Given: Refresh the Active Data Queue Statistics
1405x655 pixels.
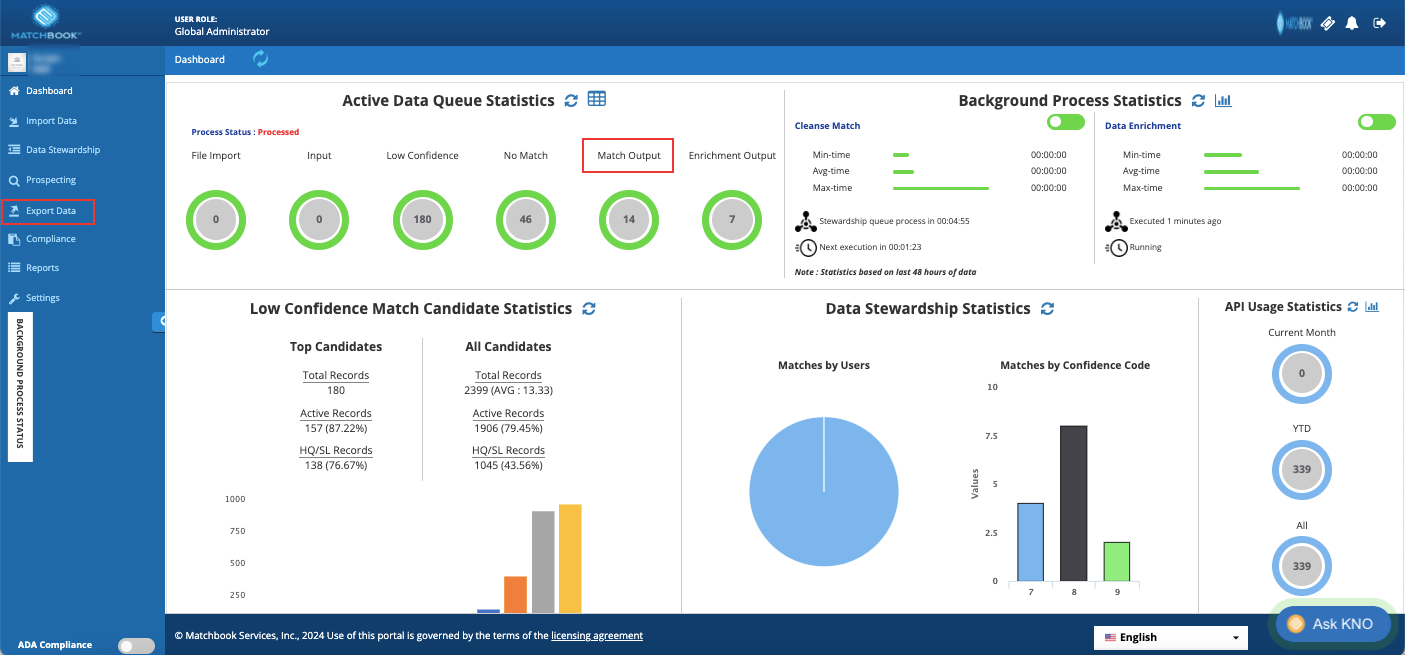Looking at the screenshot, I should click(x=571, y=100).
